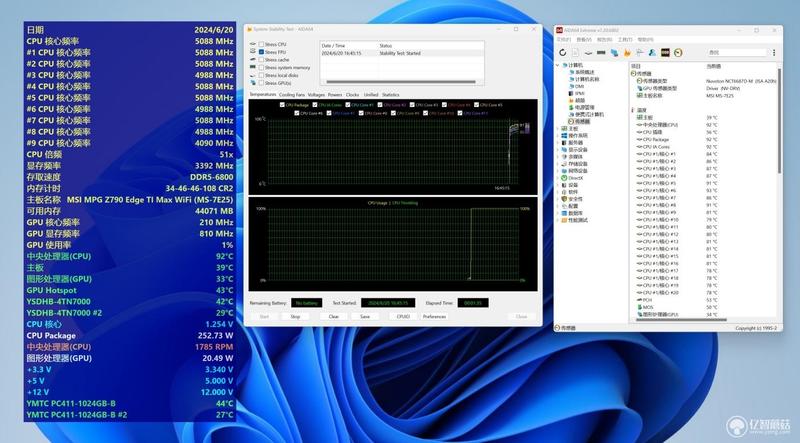Click the black OSD panel icon in toolbar
The height and width of the screenshot is (443, 800).
point(665,53)
